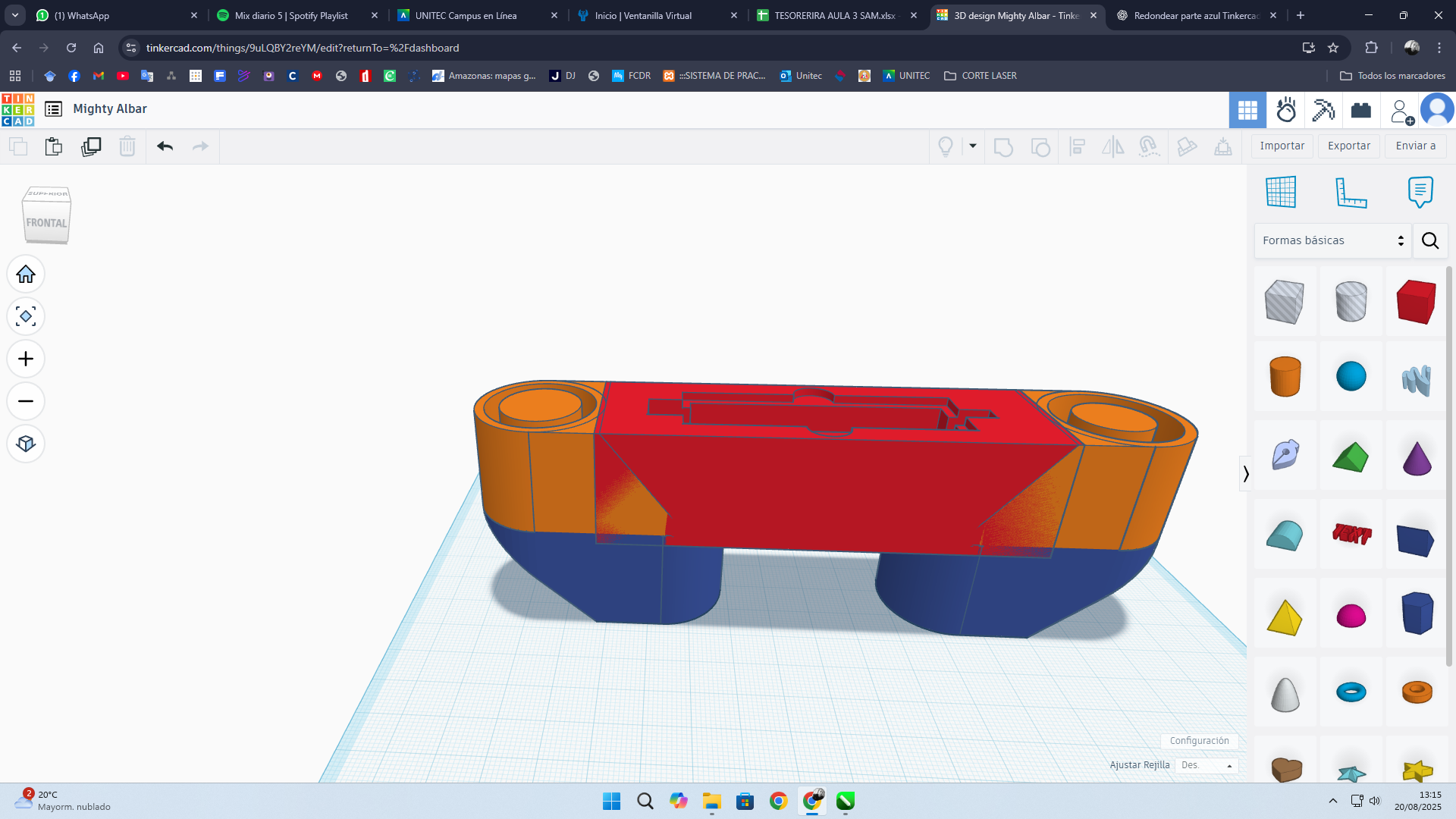Screen dimensions: 1456x819
Task: Zoom out with the minus button
Action: click(26, 401)
